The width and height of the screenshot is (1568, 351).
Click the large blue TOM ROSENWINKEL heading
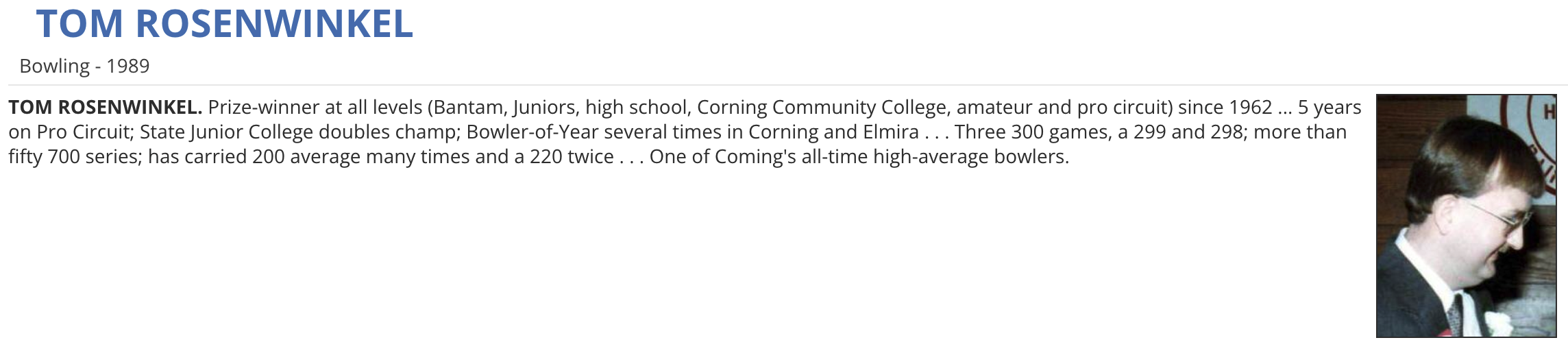(225, 23)
